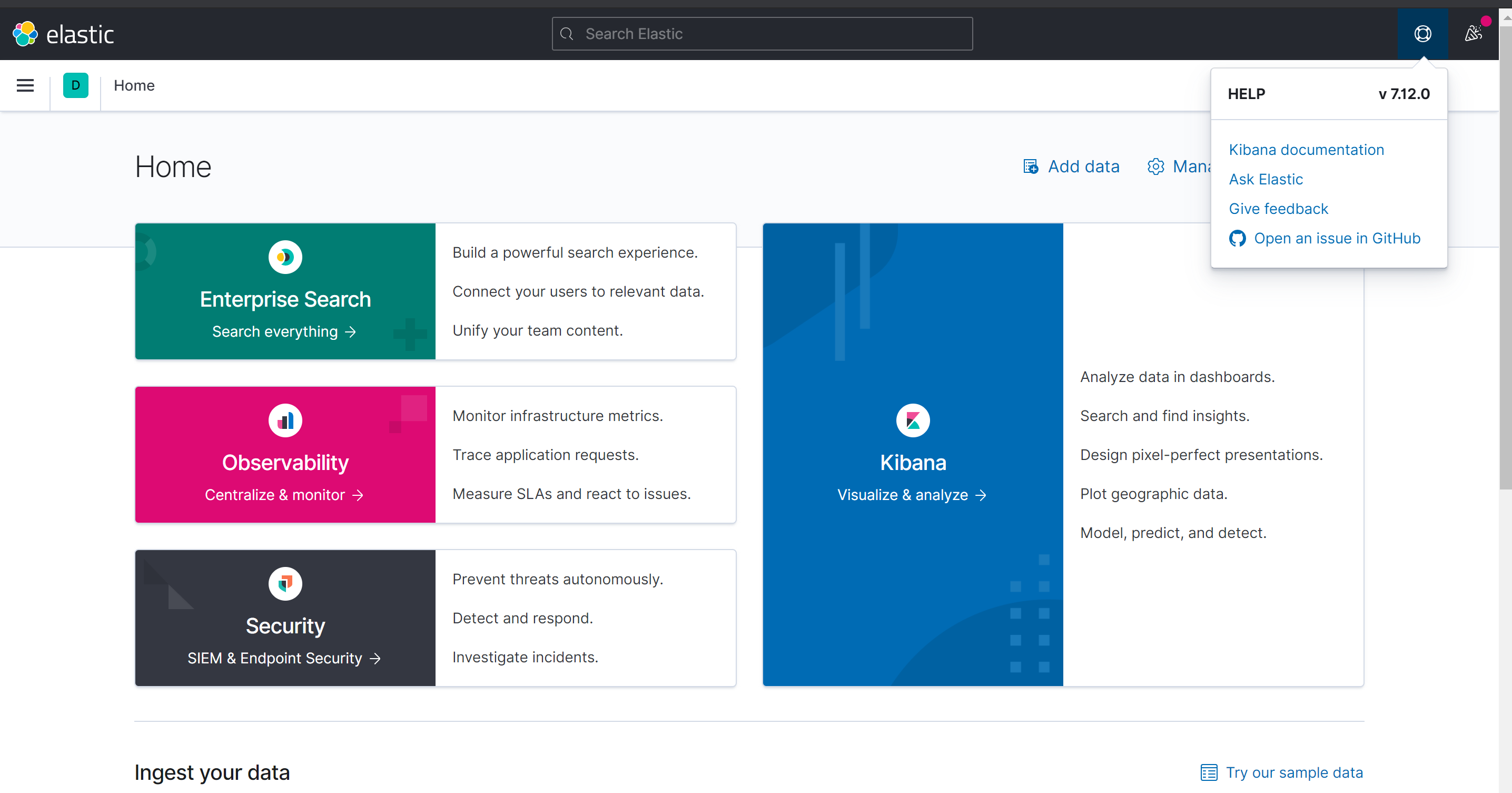Click the Security shield logo icon
The height and width of the screenshot is (793, 1512).
(285, 584)
